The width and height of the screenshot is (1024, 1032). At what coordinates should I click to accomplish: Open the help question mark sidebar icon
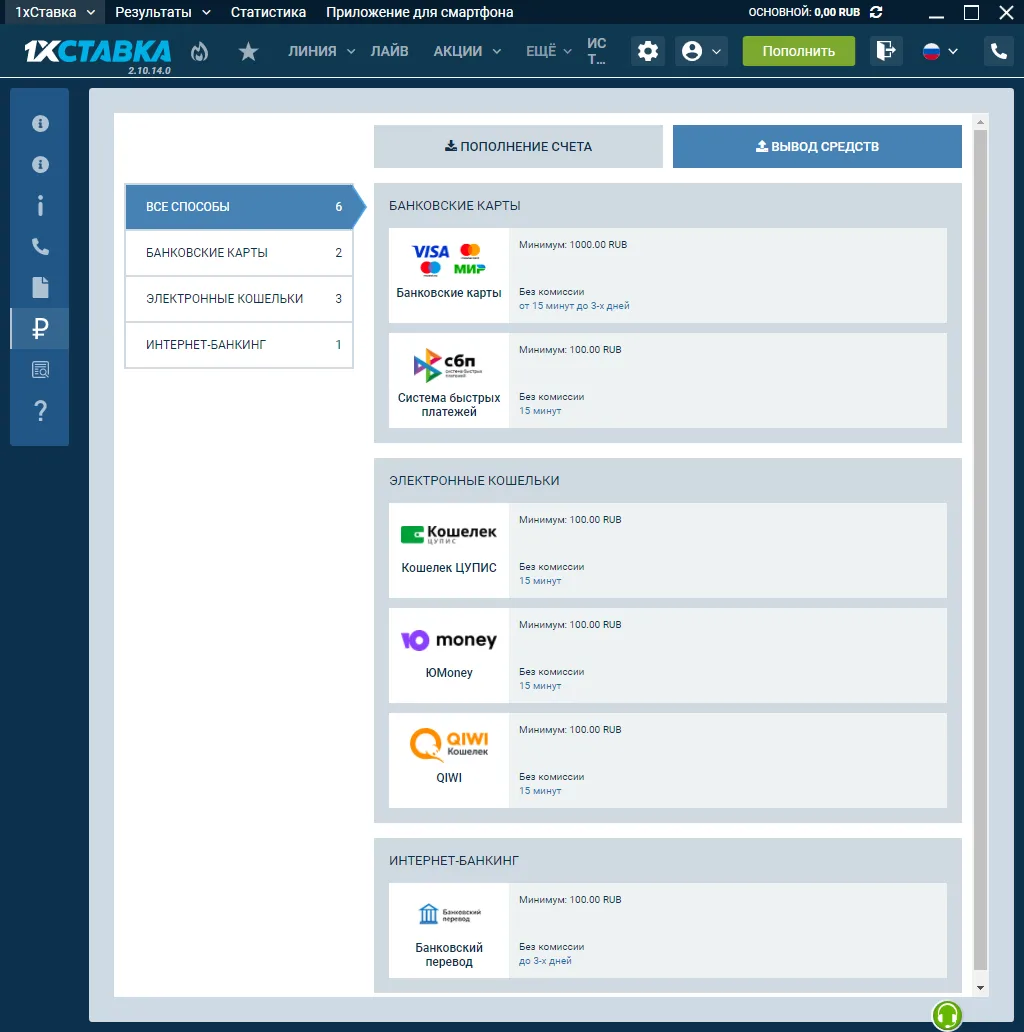pos(40,411)
